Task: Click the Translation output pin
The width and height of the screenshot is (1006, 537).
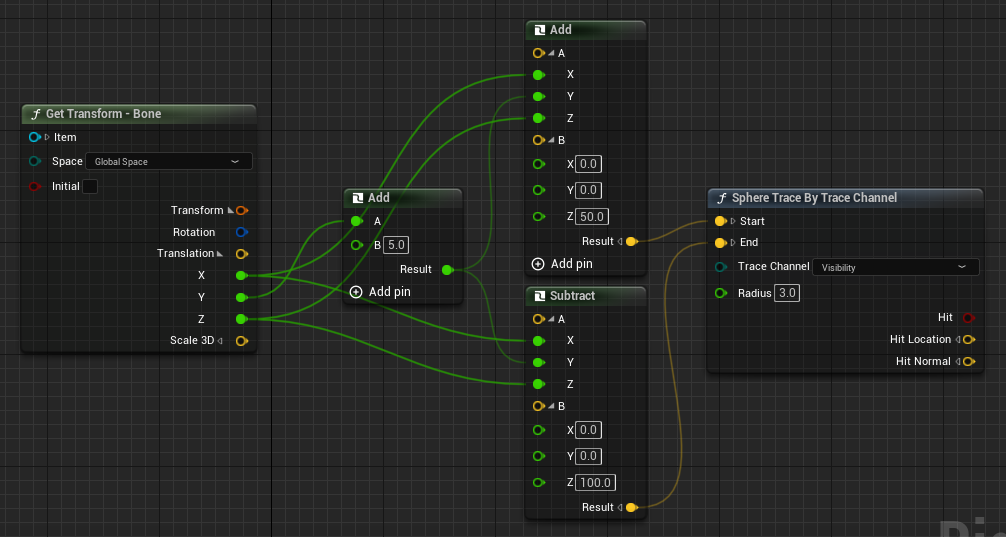Action: [242, 254]
